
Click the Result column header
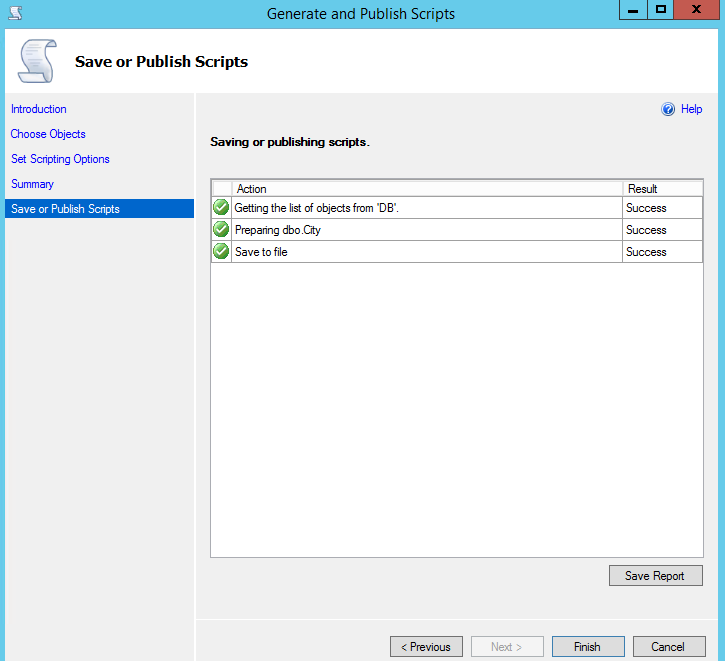click(663, 189)
